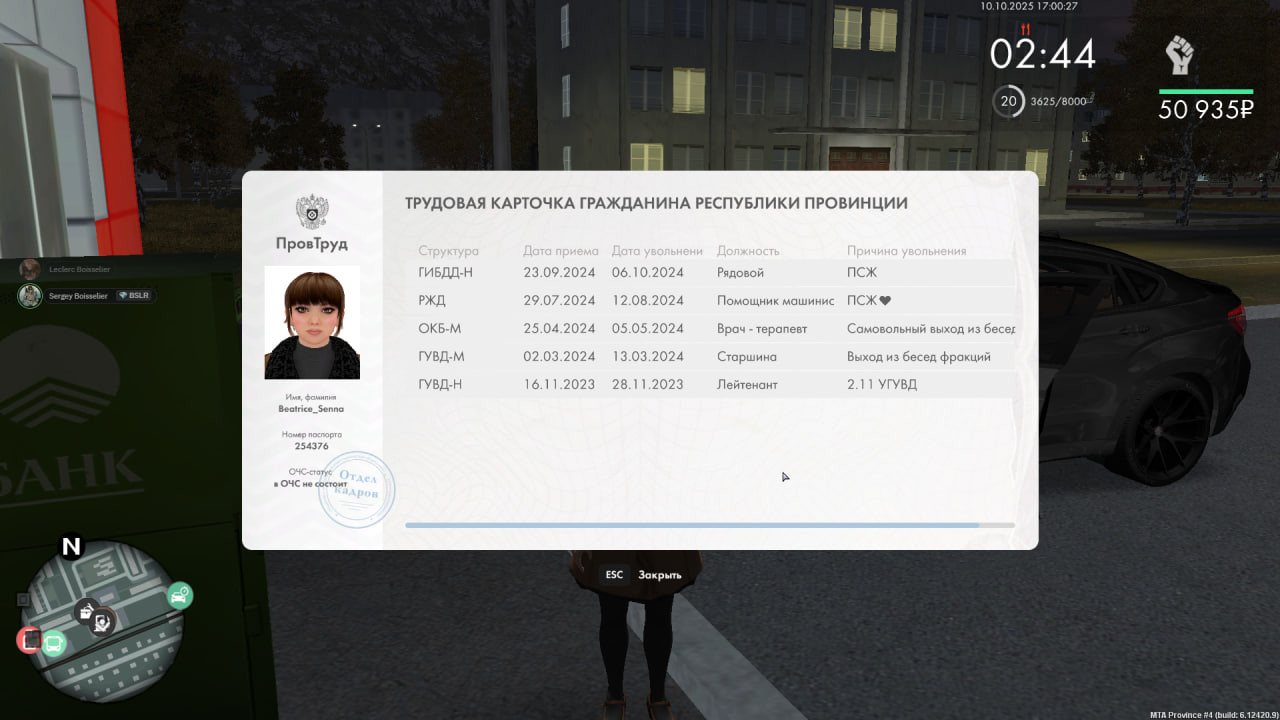This screenshot has height=720, width=1280.
Task: Click the Дата увольнения column header
Action: click(658, 251)
